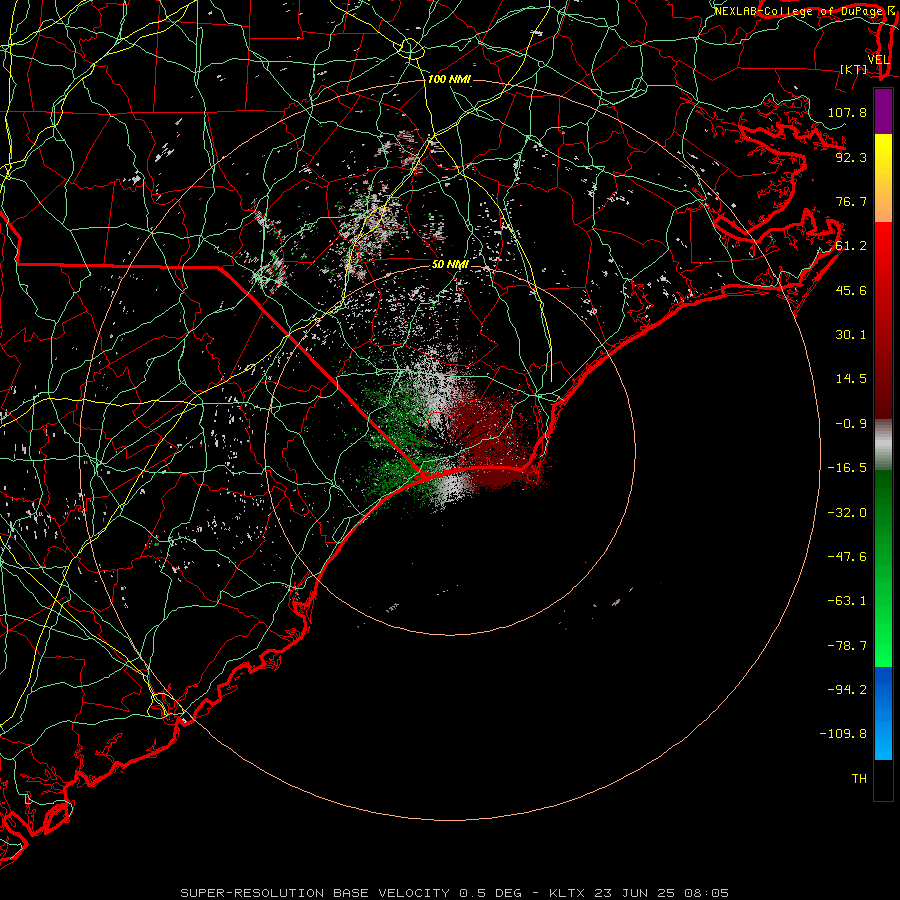Click the 92.3 legend value
The height and width of the screenshot is (900, 900).
[851, 157]
